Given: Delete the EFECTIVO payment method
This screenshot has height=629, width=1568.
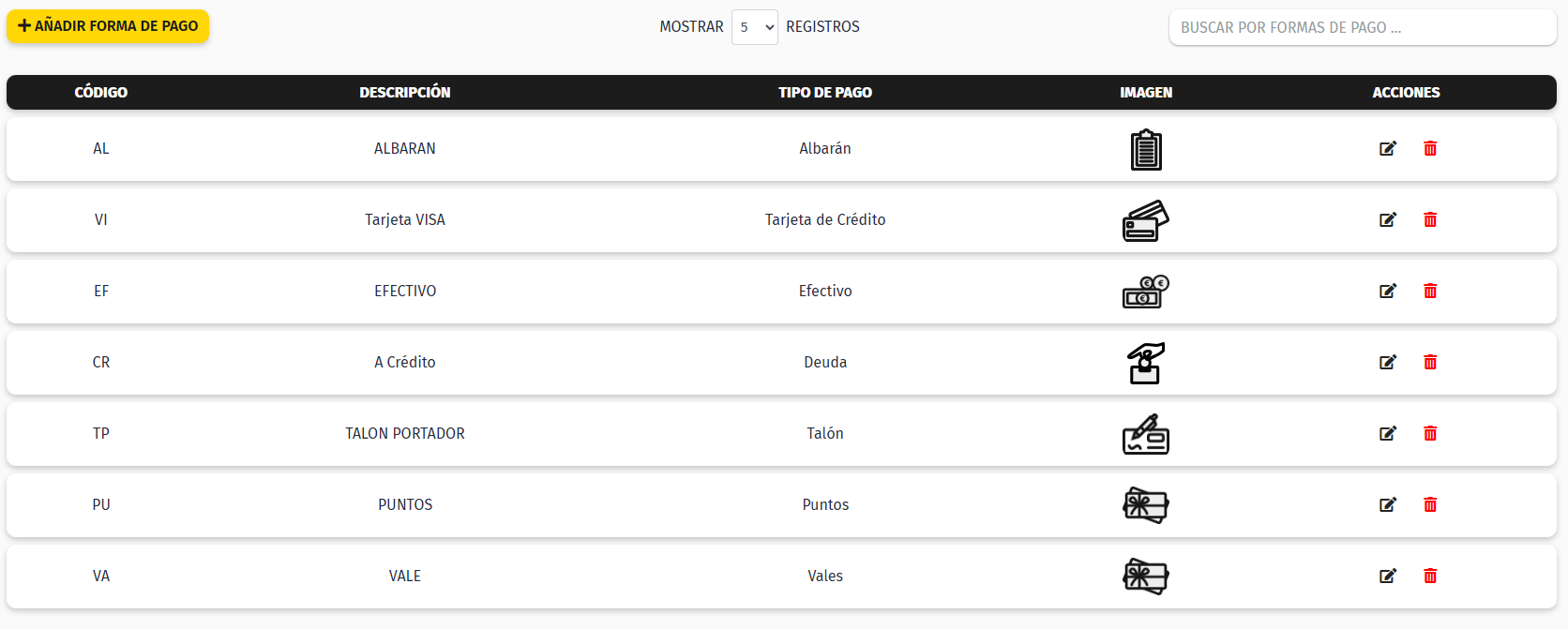Looking at the screenshot, I should click(1430, 291).
